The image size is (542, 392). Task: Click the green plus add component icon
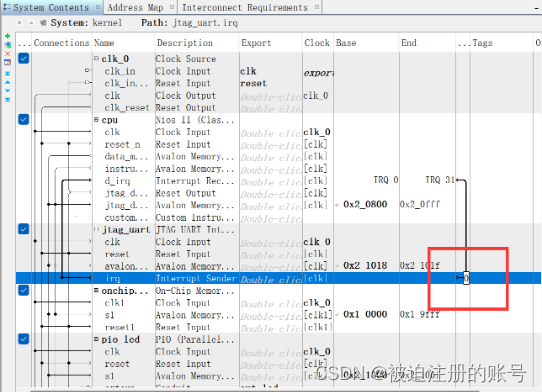pyautogui.click(x=7, y=36)
